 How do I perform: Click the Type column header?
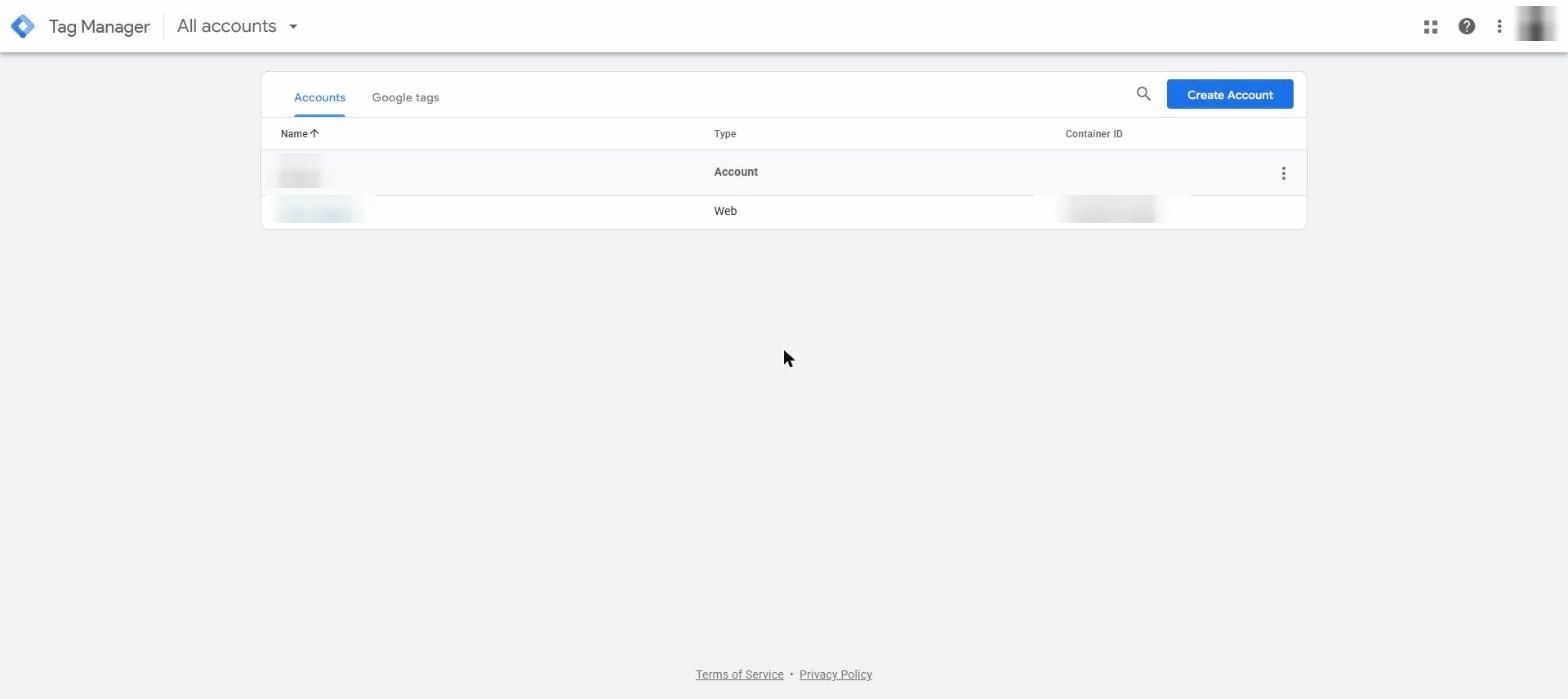(725, 134)
